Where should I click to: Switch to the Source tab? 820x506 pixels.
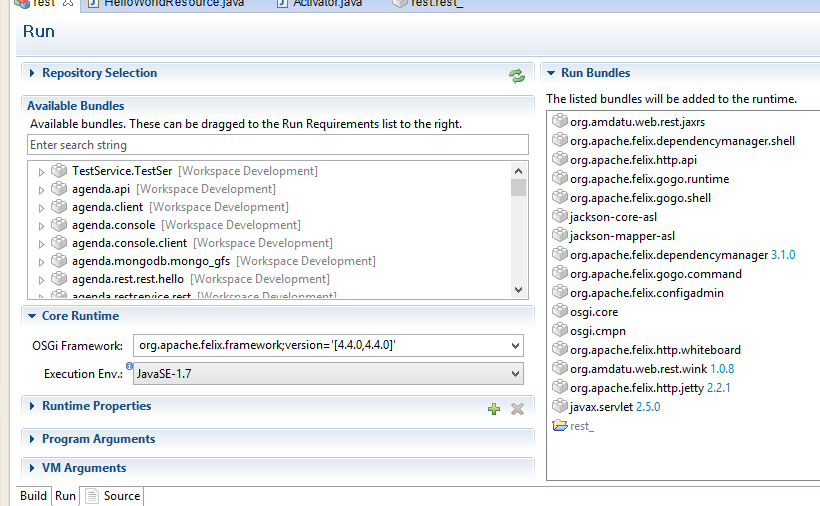click(113, 496)
